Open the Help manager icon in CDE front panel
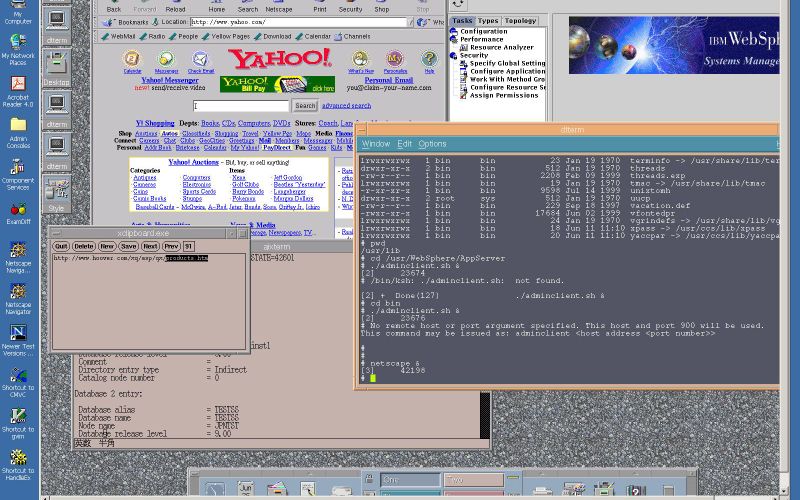Viewport: 800px width, 500px height. point(636,491)
